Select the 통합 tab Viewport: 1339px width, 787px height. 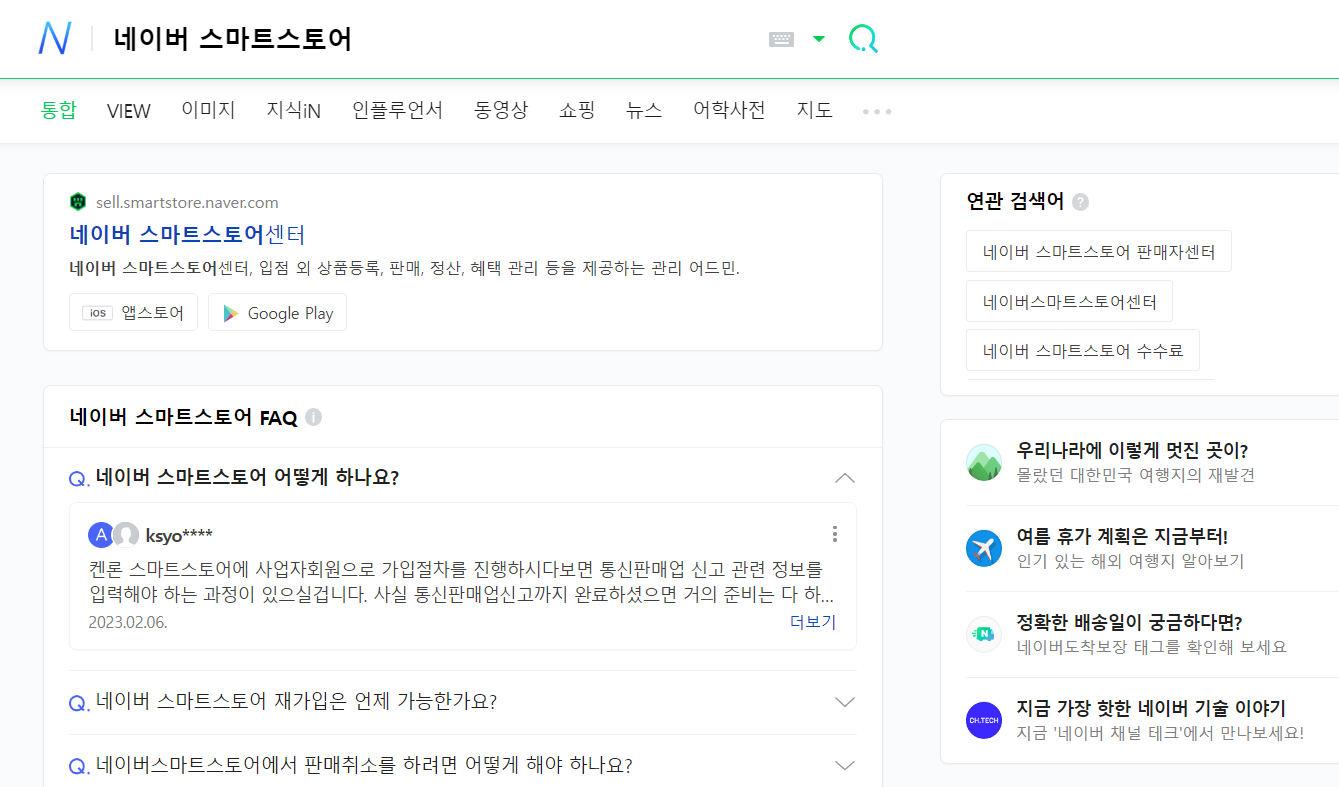pyautogui.click(x=58, y=110)
